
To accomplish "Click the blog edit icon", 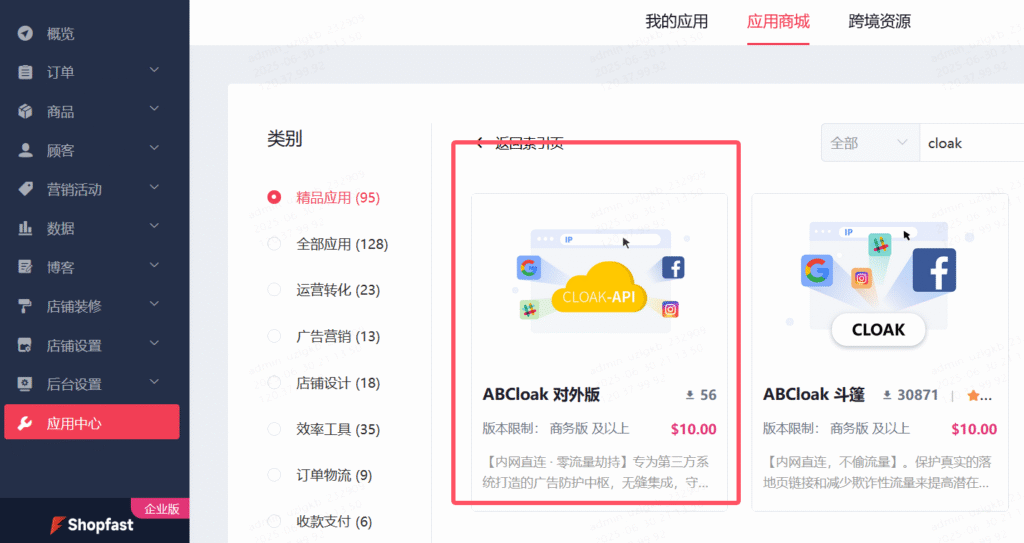I will pyautogui.click(x=25, y=267).
